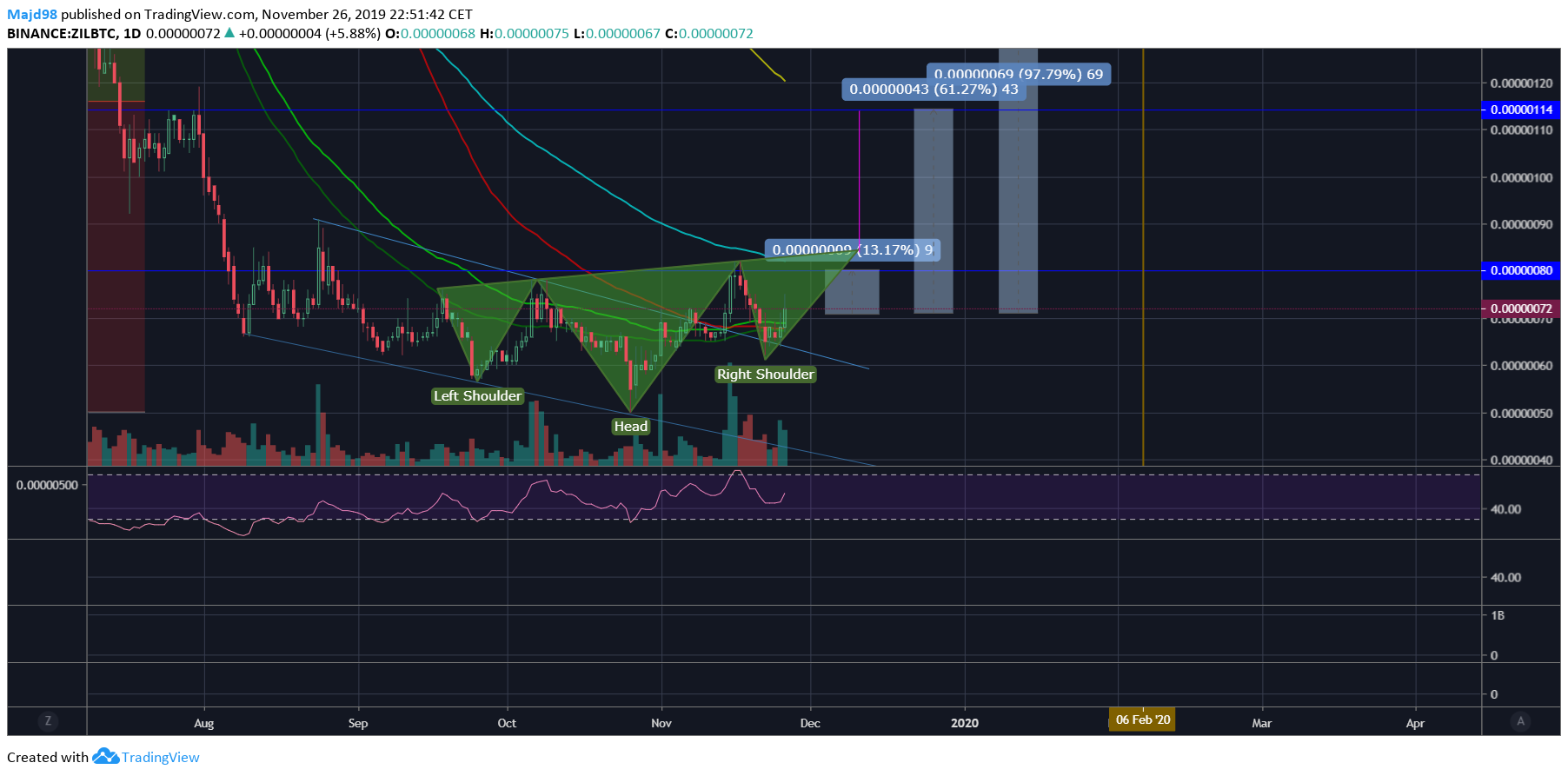Click the TradingView cloud logo icon
Image resolution: width=1568 pixels, height=776 pixels.
(105, 756)
